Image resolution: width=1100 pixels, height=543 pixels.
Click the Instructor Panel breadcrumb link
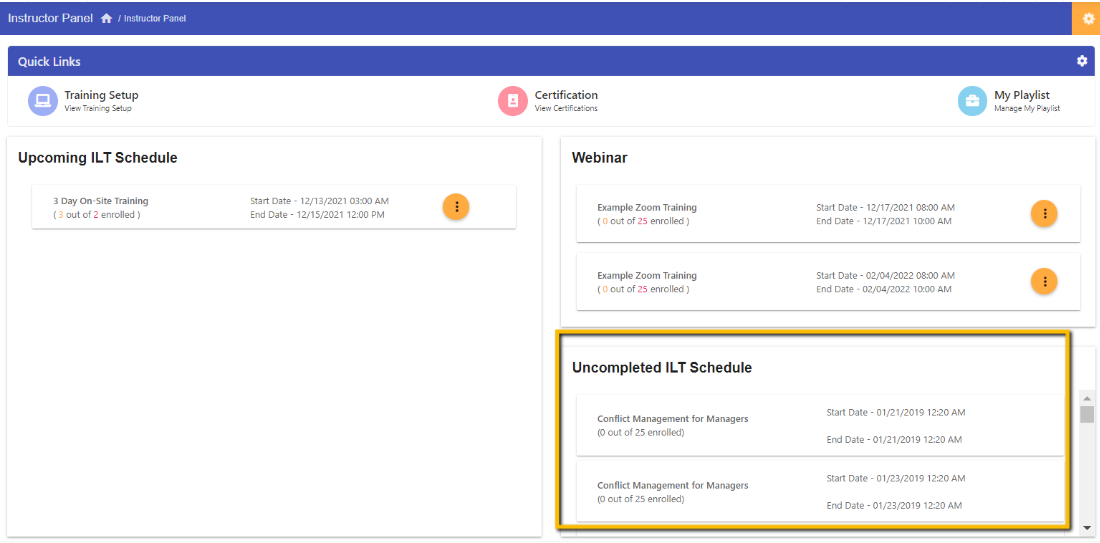coord(155,18)
